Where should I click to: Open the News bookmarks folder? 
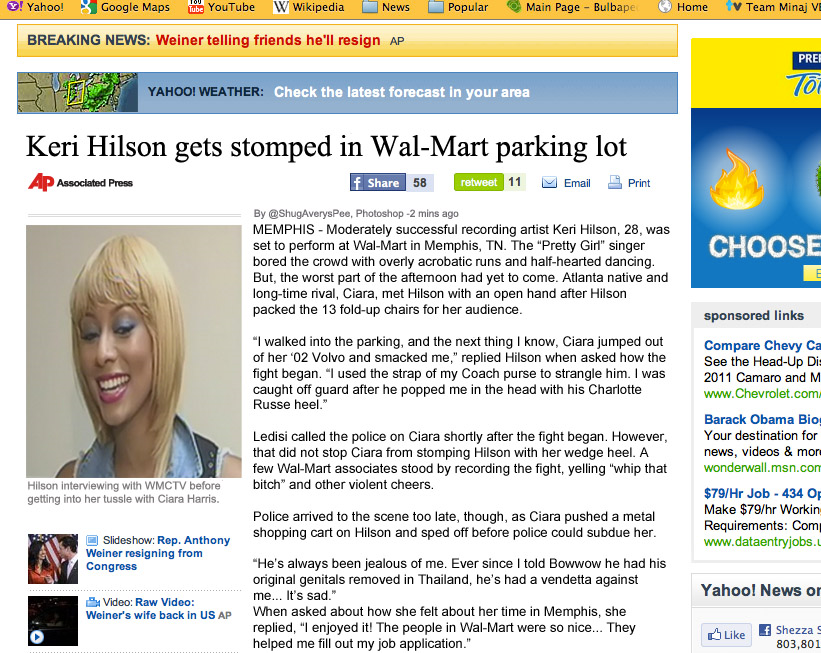386,7
